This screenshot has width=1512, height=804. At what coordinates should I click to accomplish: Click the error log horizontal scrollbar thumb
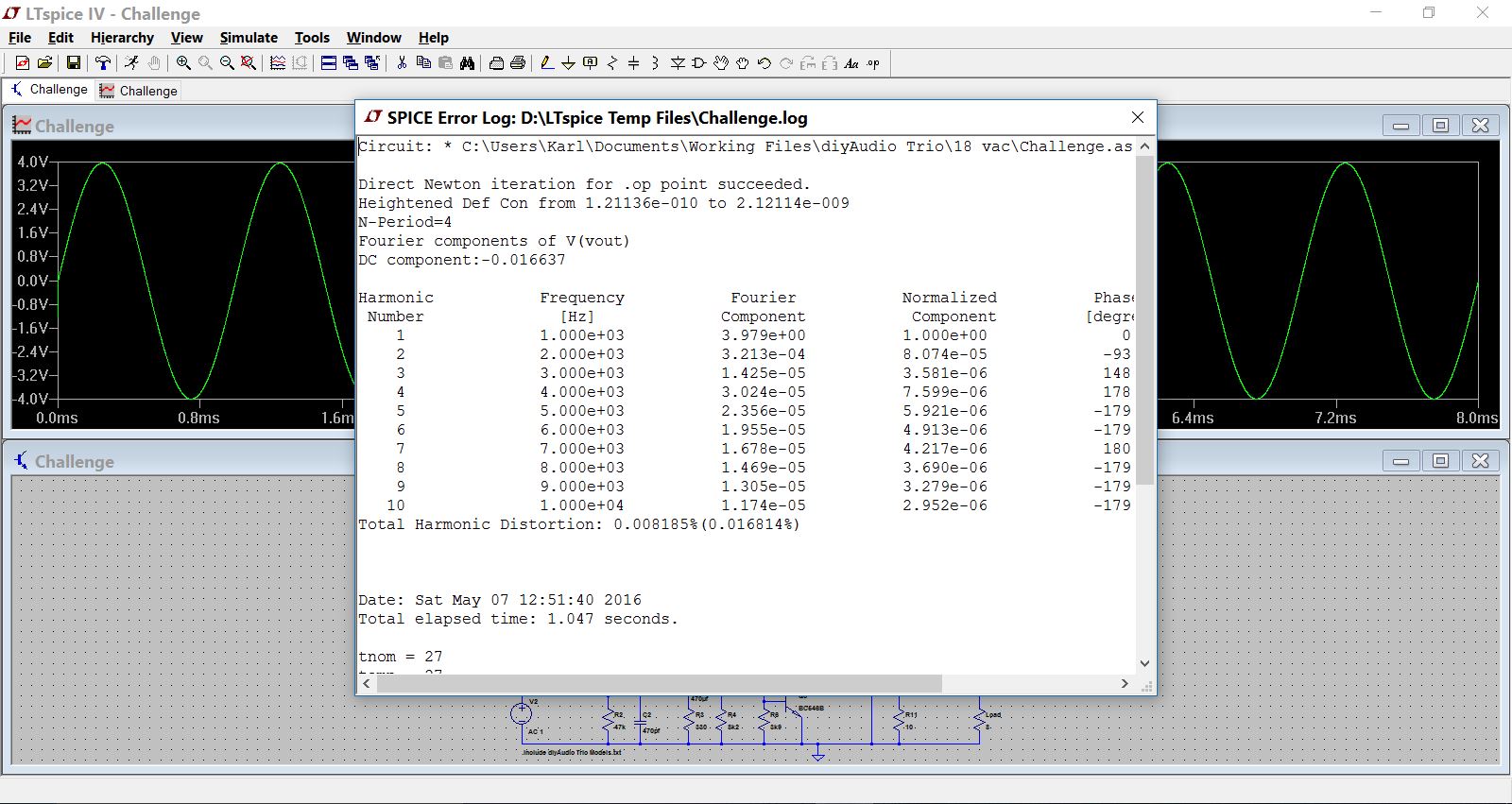point(659,683)
